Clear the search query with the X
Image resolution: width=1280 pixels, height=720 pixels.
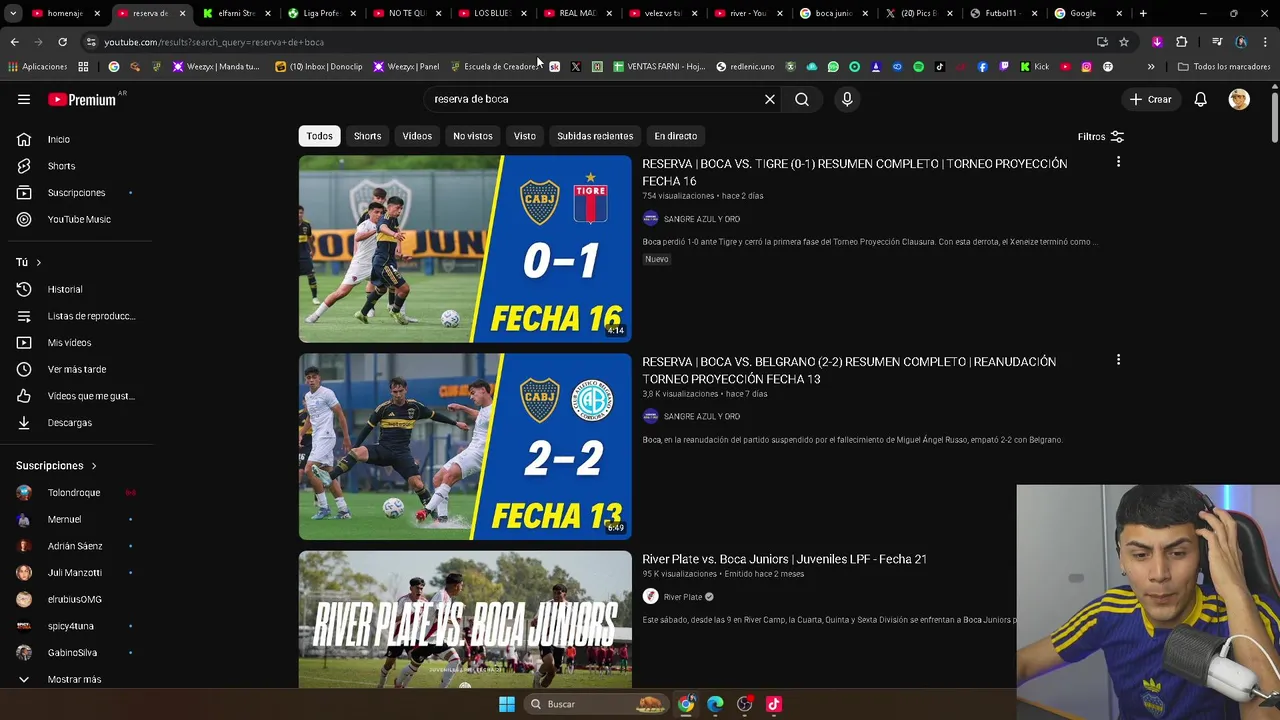click(x=770, y=99)
